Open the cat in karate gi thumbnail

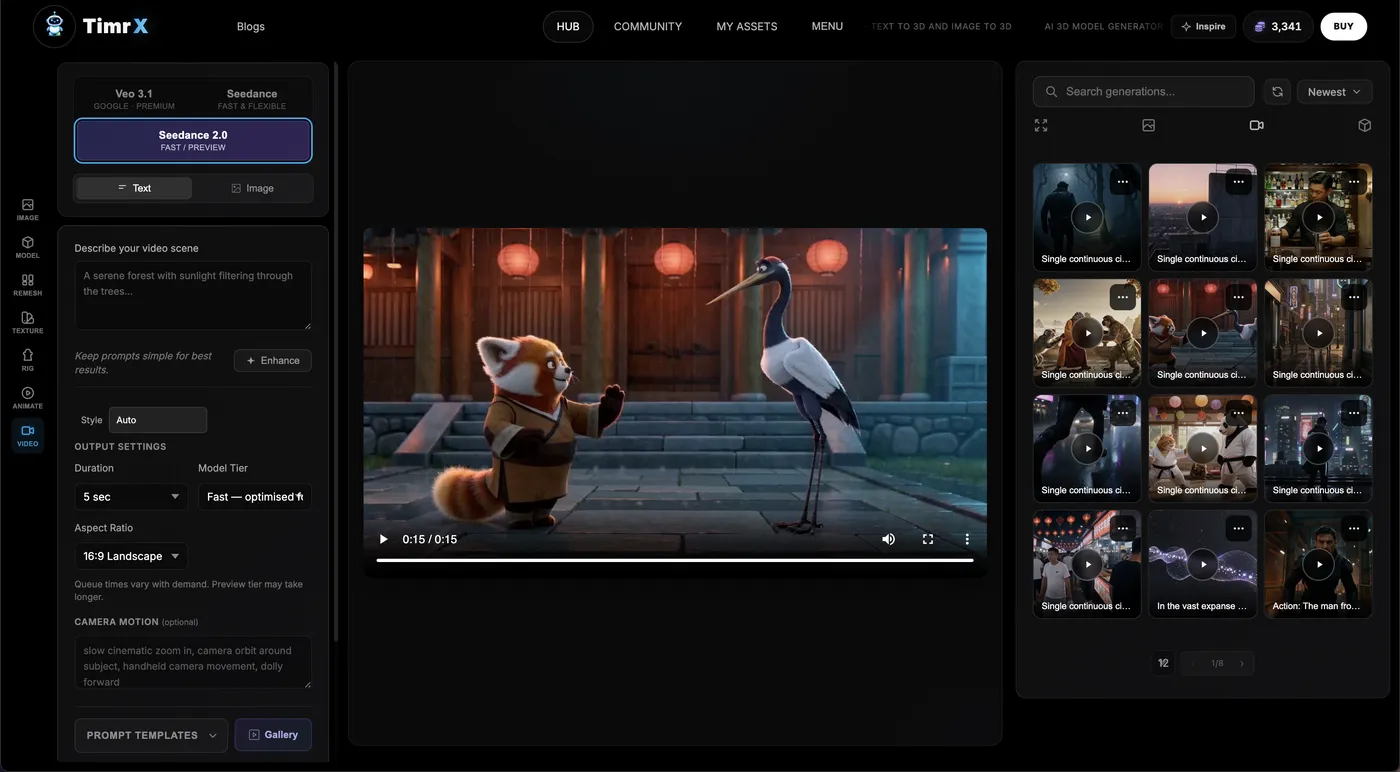(1203, 448)
